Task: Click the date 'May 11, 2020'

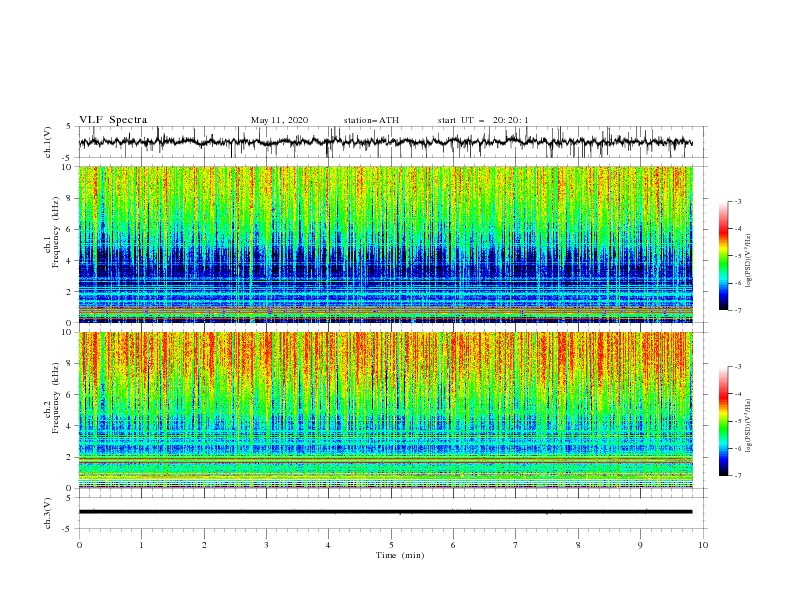Action: 279,120
